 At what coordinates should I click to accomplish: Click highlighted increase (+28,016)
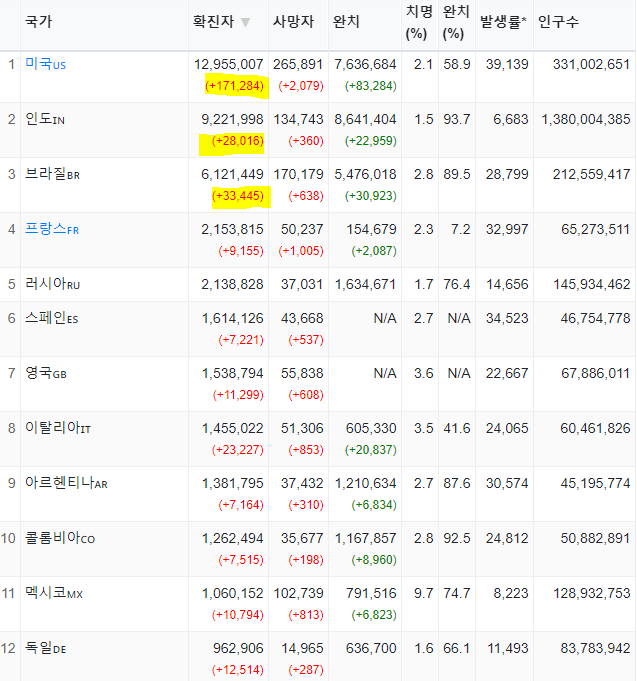point(238,141)
